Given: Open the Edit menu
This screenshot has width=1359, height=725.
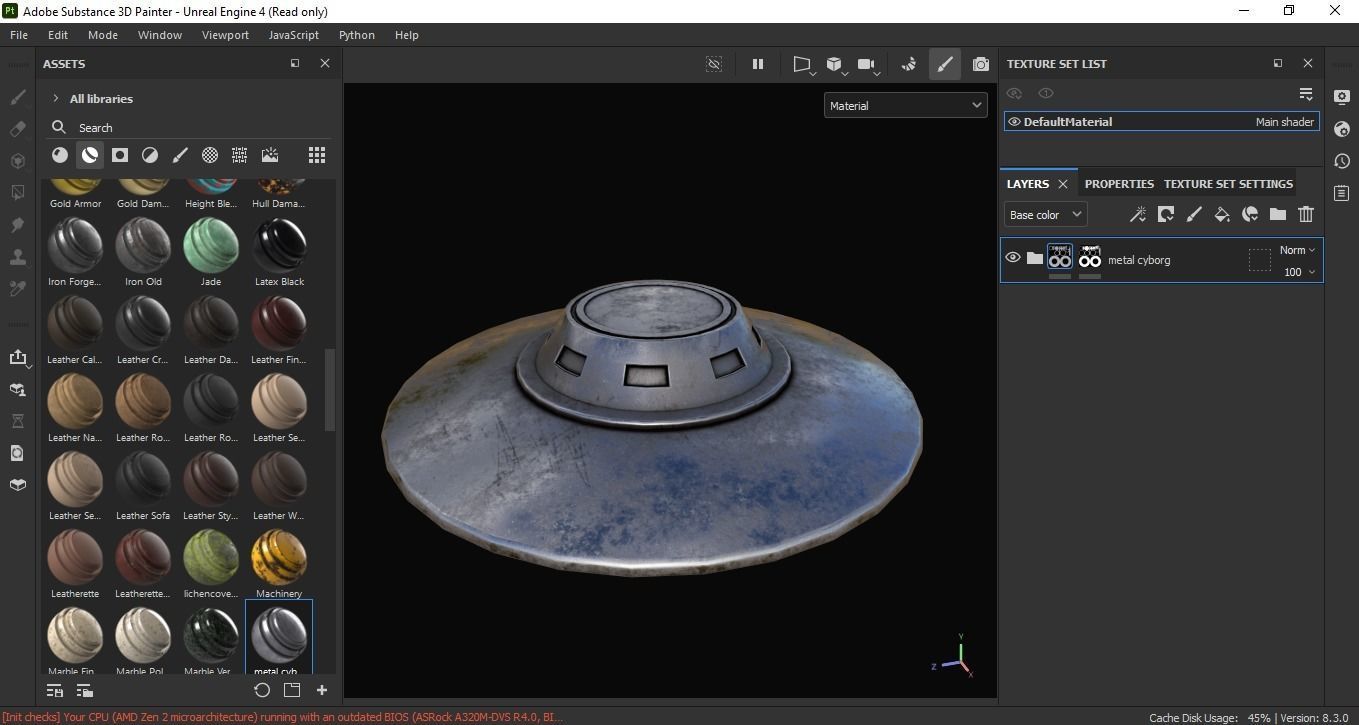Looking at the screenshot, I should 58,34.
